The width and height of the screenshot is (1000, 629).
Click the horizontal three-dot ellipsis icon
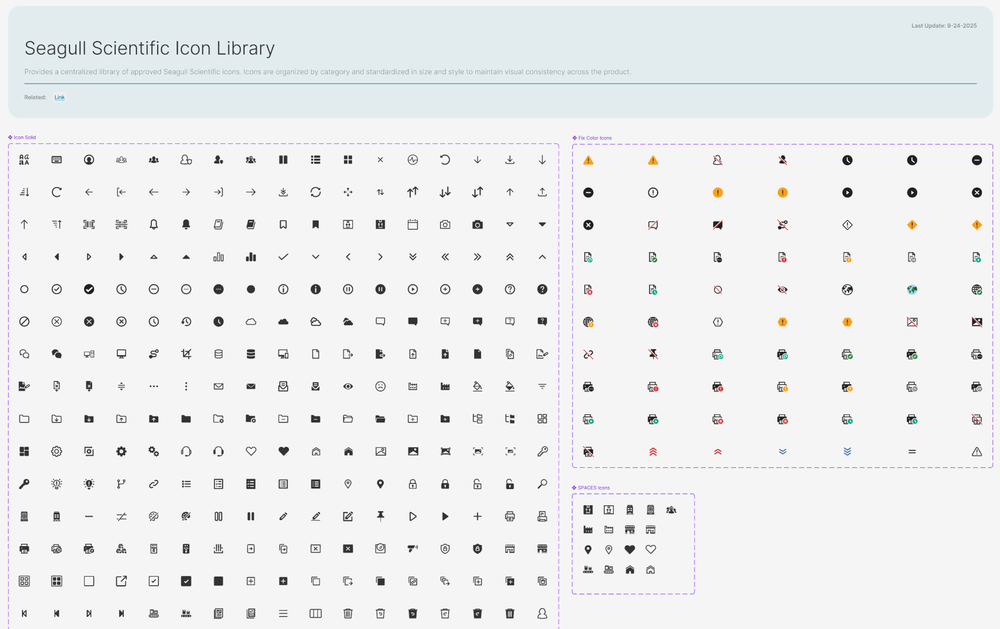pos(154,387)
